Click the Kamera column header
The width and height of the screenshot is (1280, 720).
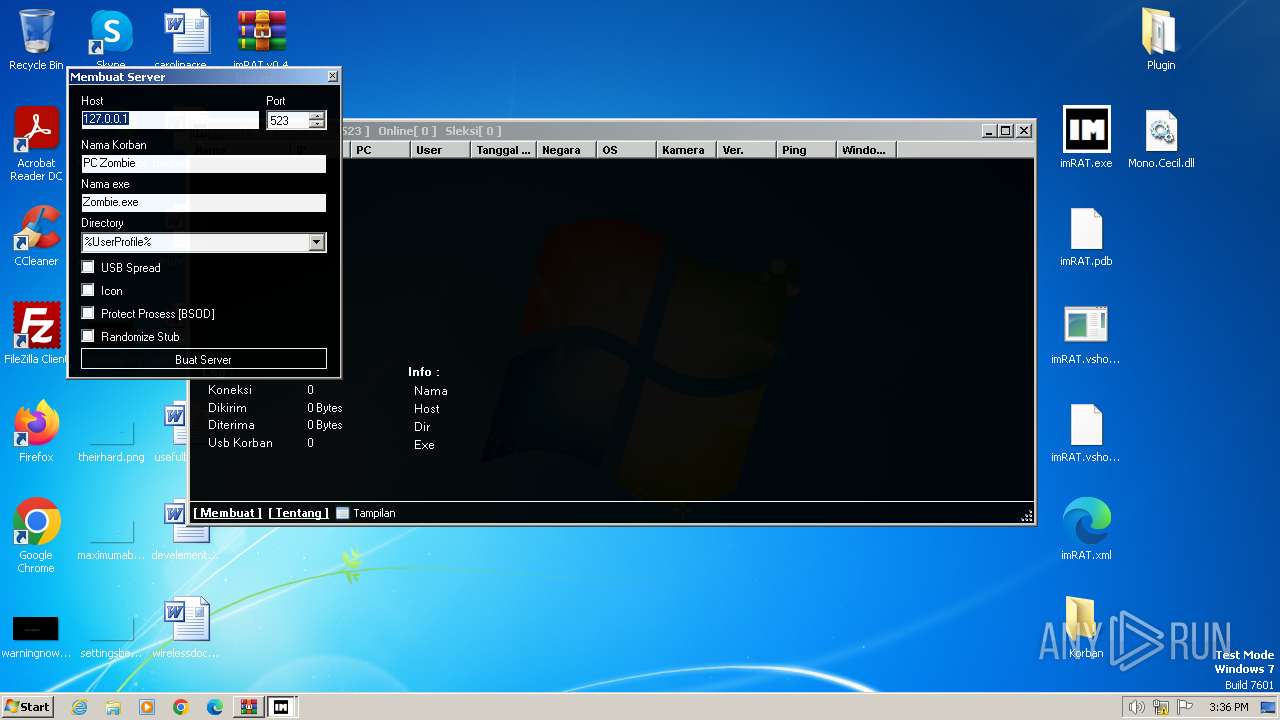pos(686,150)
